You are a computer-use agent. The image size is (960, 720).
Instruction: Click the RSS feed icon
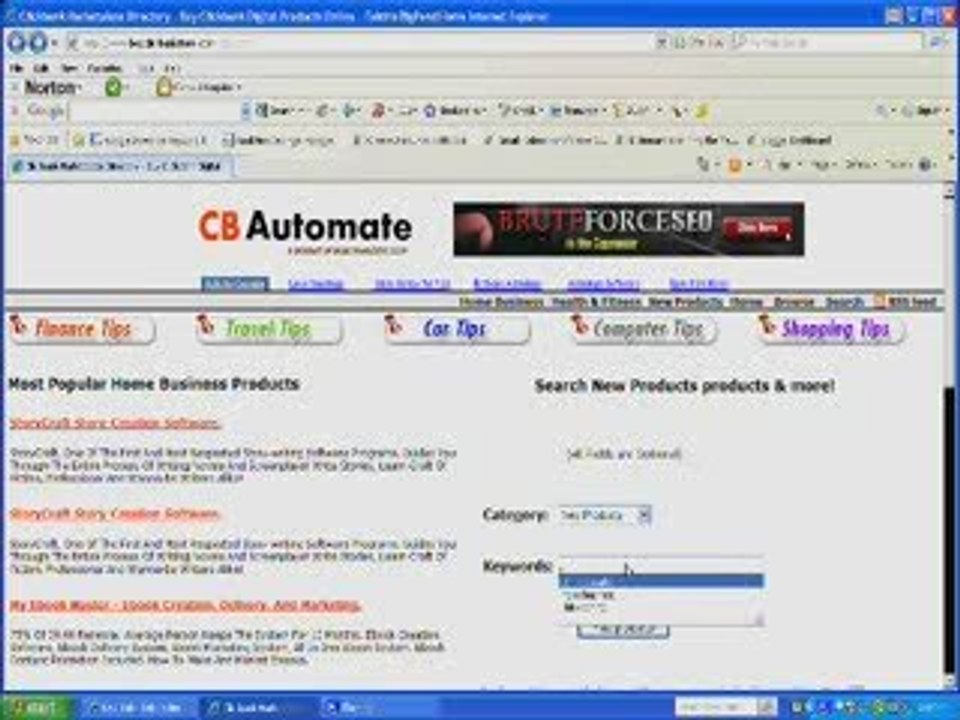pyautogui.click(x=879, y=302)
